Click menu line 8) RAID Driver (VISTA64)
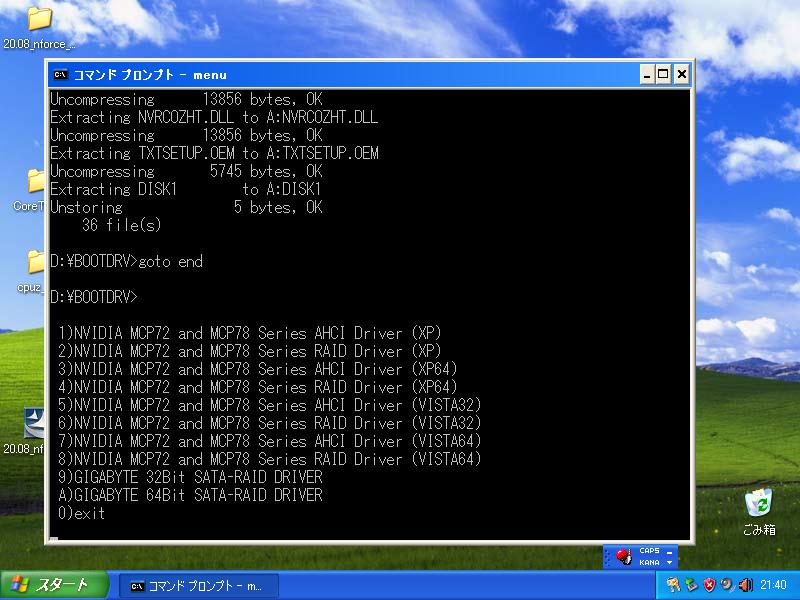Image resolution: width=800 pixels, height=600 pixels. 269,459
